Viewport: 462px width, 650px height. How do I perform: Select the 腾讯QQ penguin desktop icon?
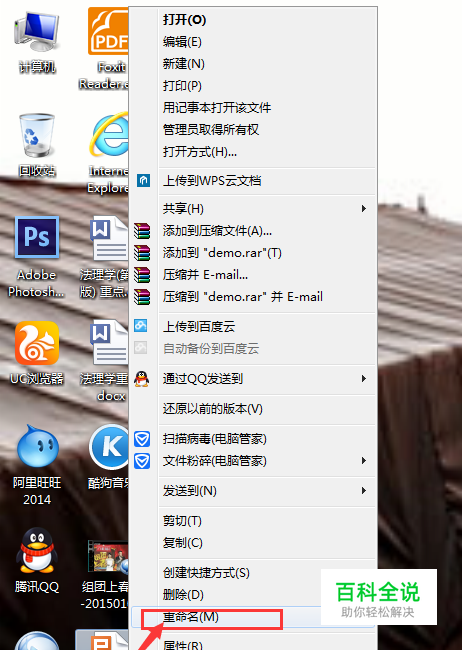(36, 550)
